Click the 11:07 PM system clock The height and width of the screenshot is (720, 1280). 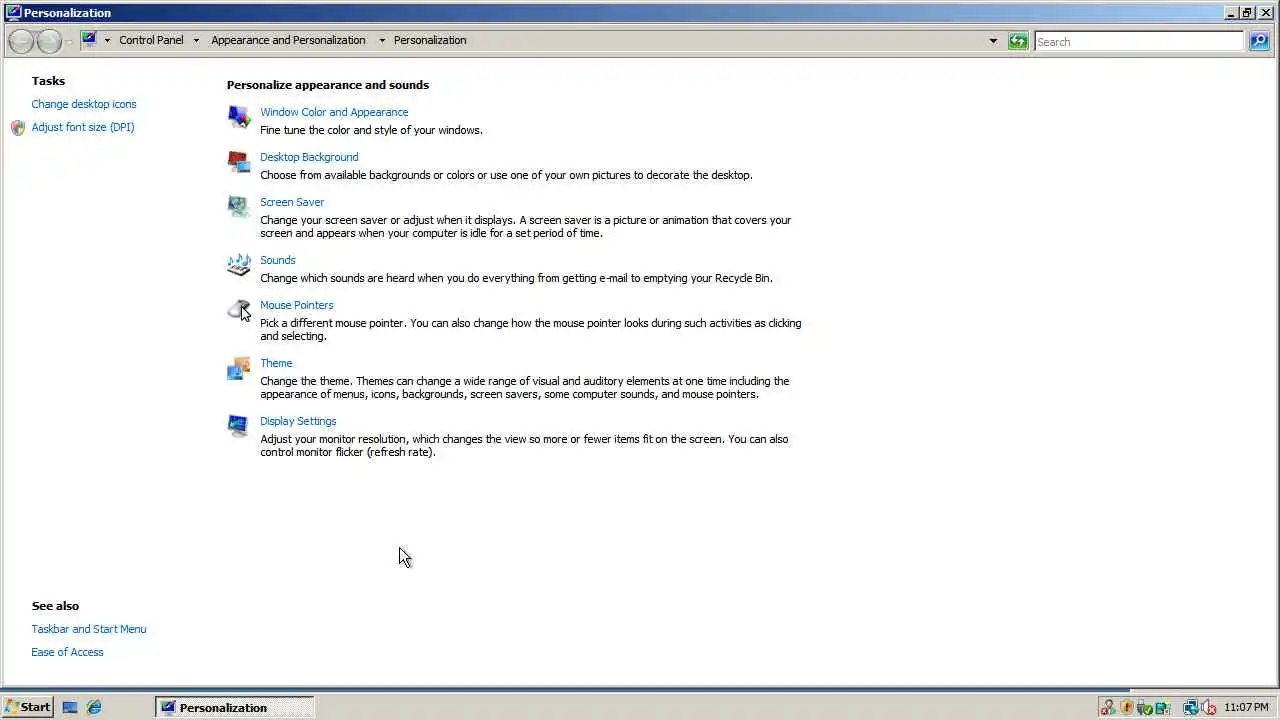[1246, 707]
